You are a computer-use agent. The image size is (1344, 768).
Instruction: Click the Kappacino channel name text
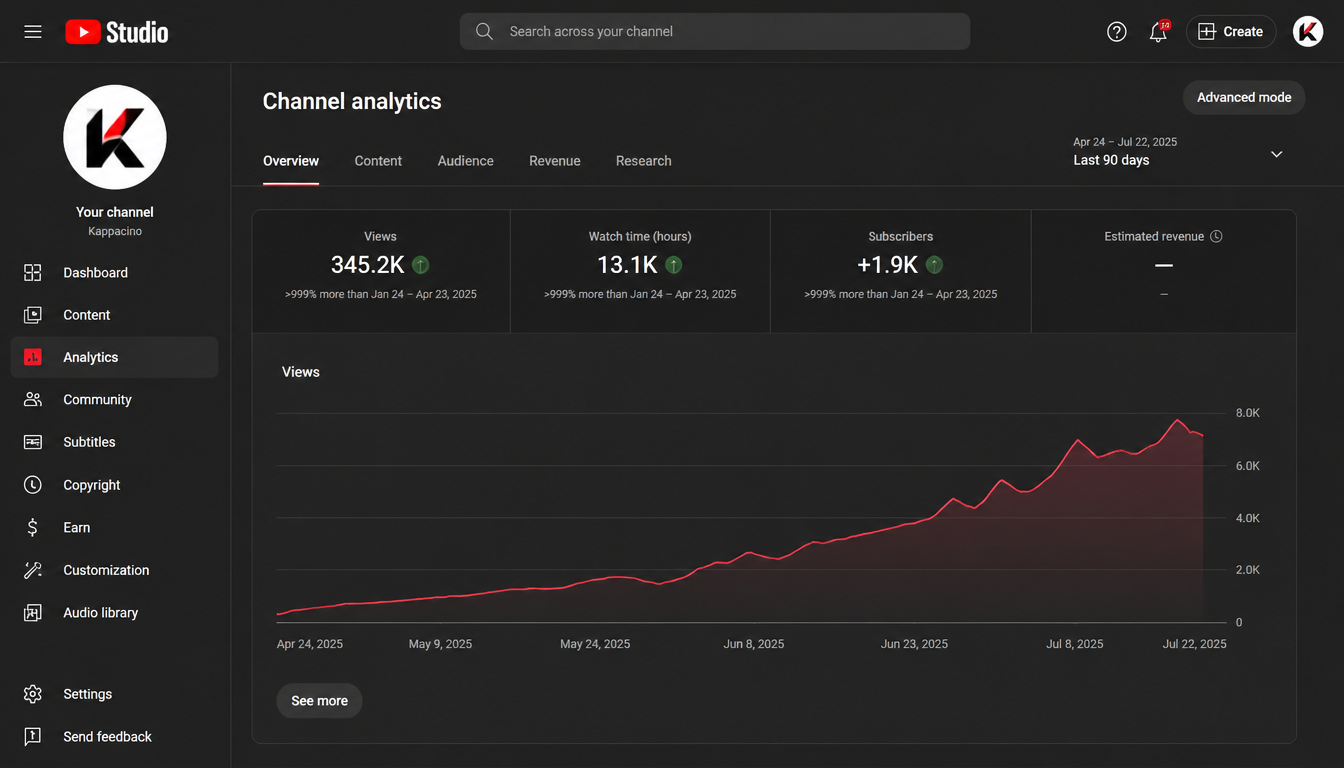115,232
